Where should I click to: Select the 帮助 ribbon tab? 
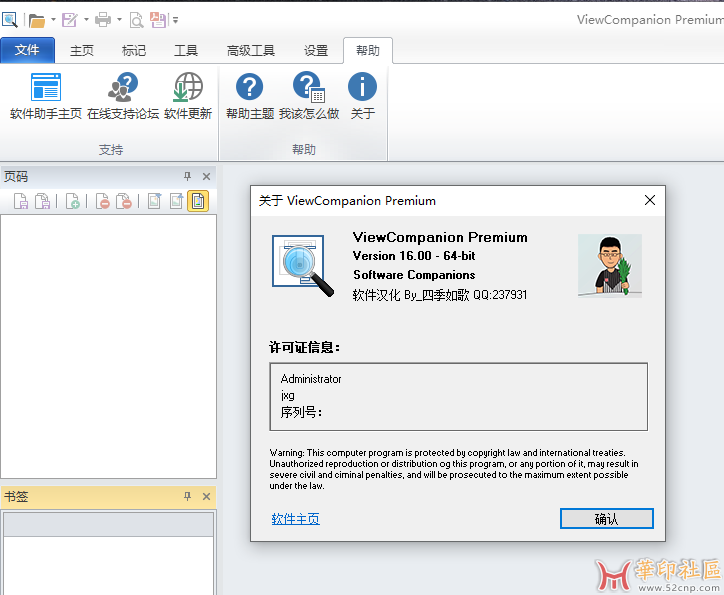(x=368, y=50)
